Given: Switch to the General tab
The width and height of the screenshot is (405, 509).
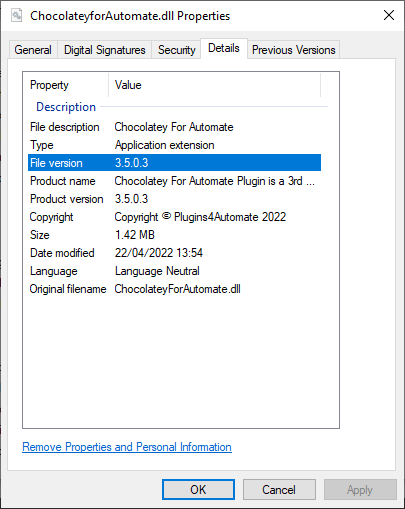Looking at the screenshot, I should coord(33,50).
